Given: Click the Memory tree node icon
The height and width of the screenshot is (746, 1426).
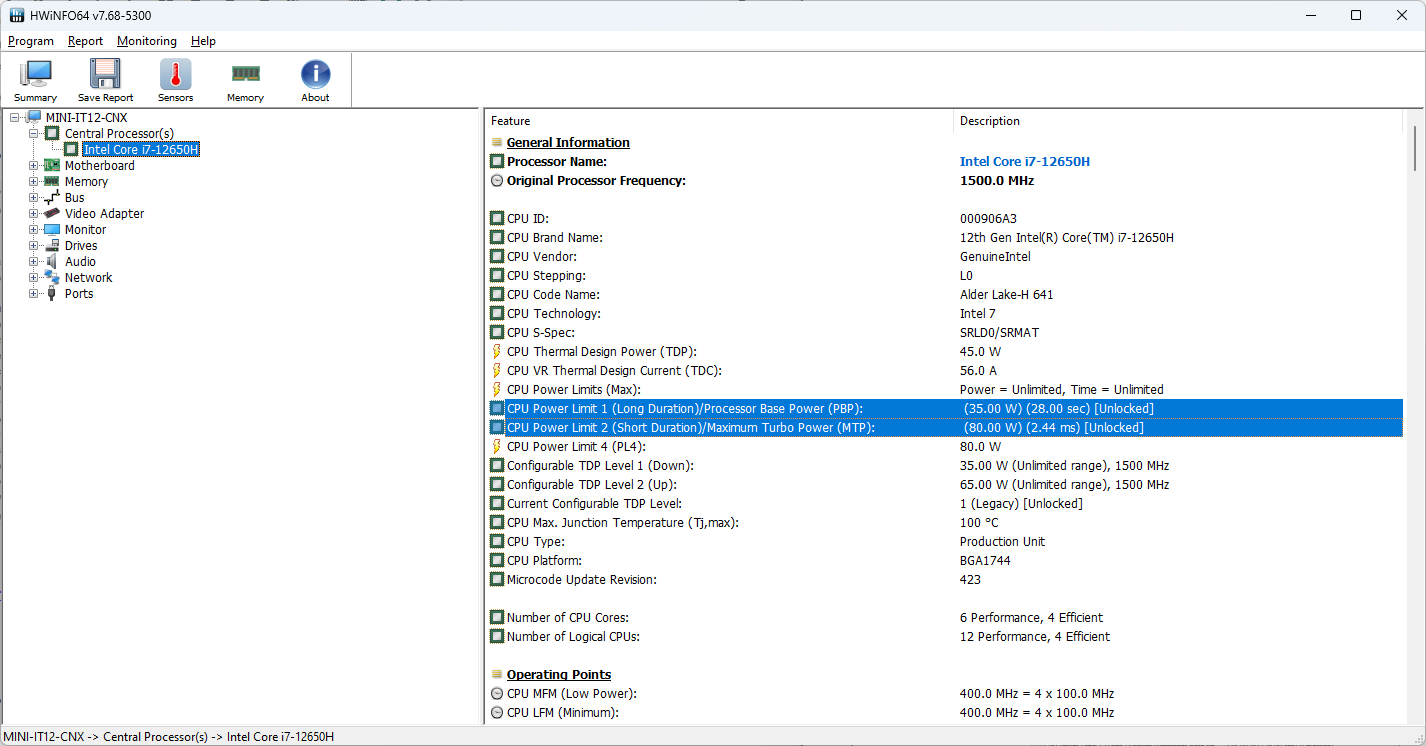Looking at the screenshot, I should tap(52, 182).
